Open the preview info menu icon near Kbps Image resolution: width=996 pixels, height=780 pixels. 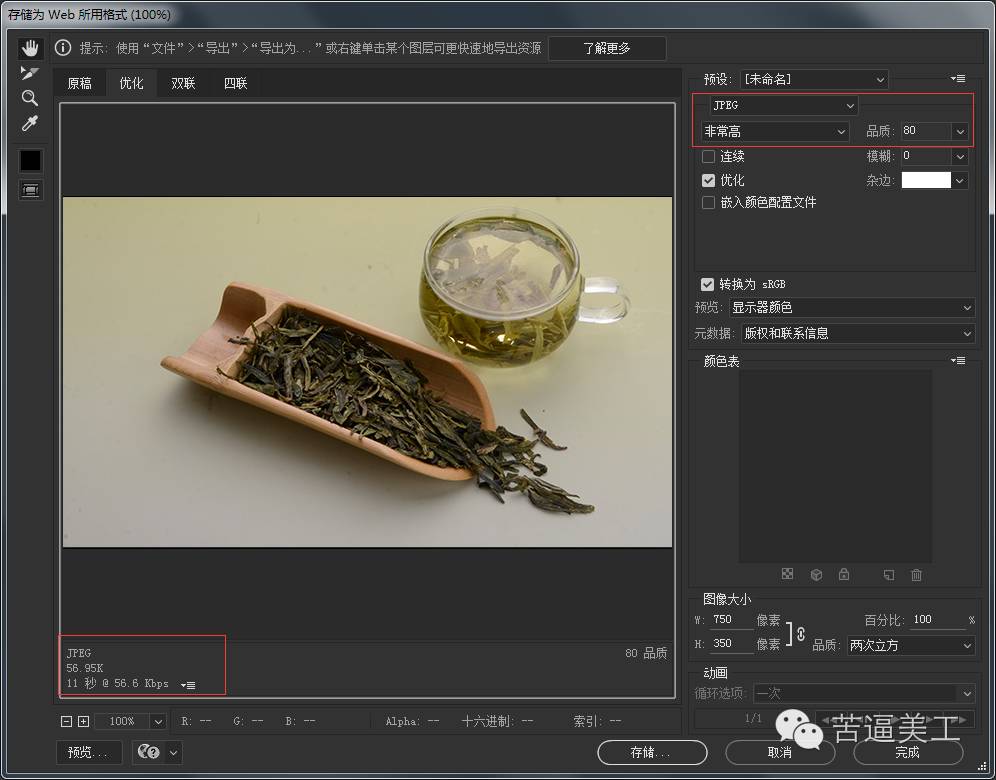pyautogui.click(x=188, y=685)
